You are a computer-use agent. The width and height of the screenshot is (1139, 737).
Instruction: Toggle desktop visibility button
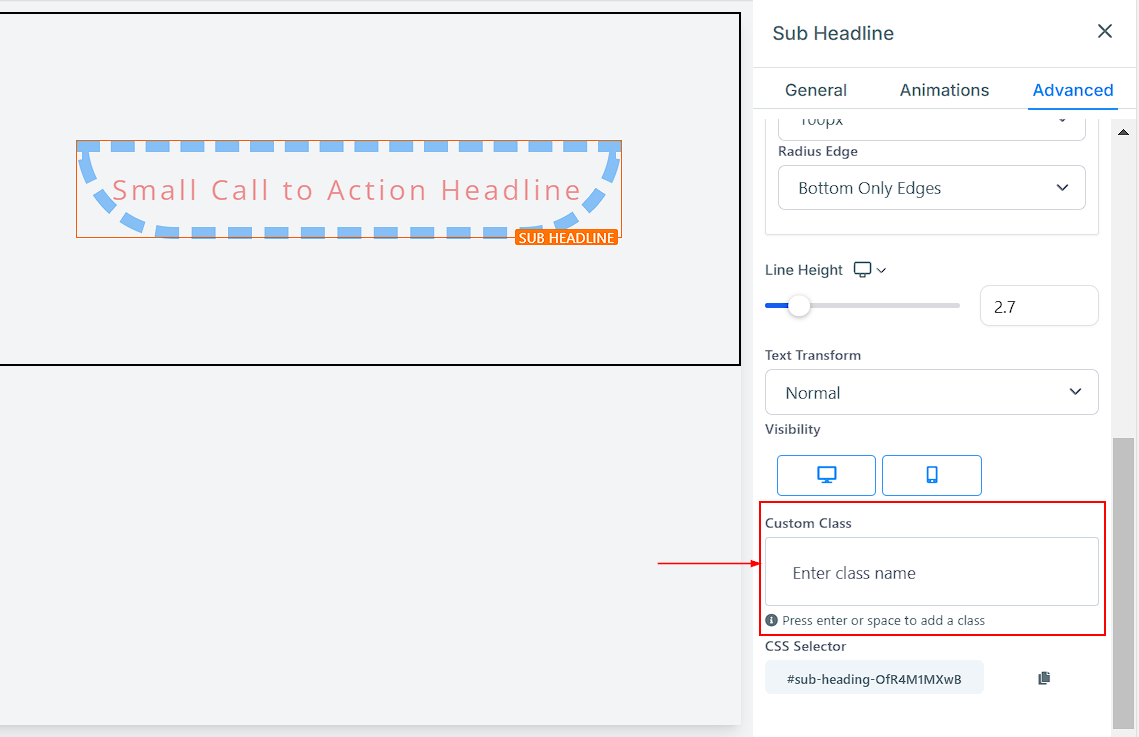click(x=826, y=475)
